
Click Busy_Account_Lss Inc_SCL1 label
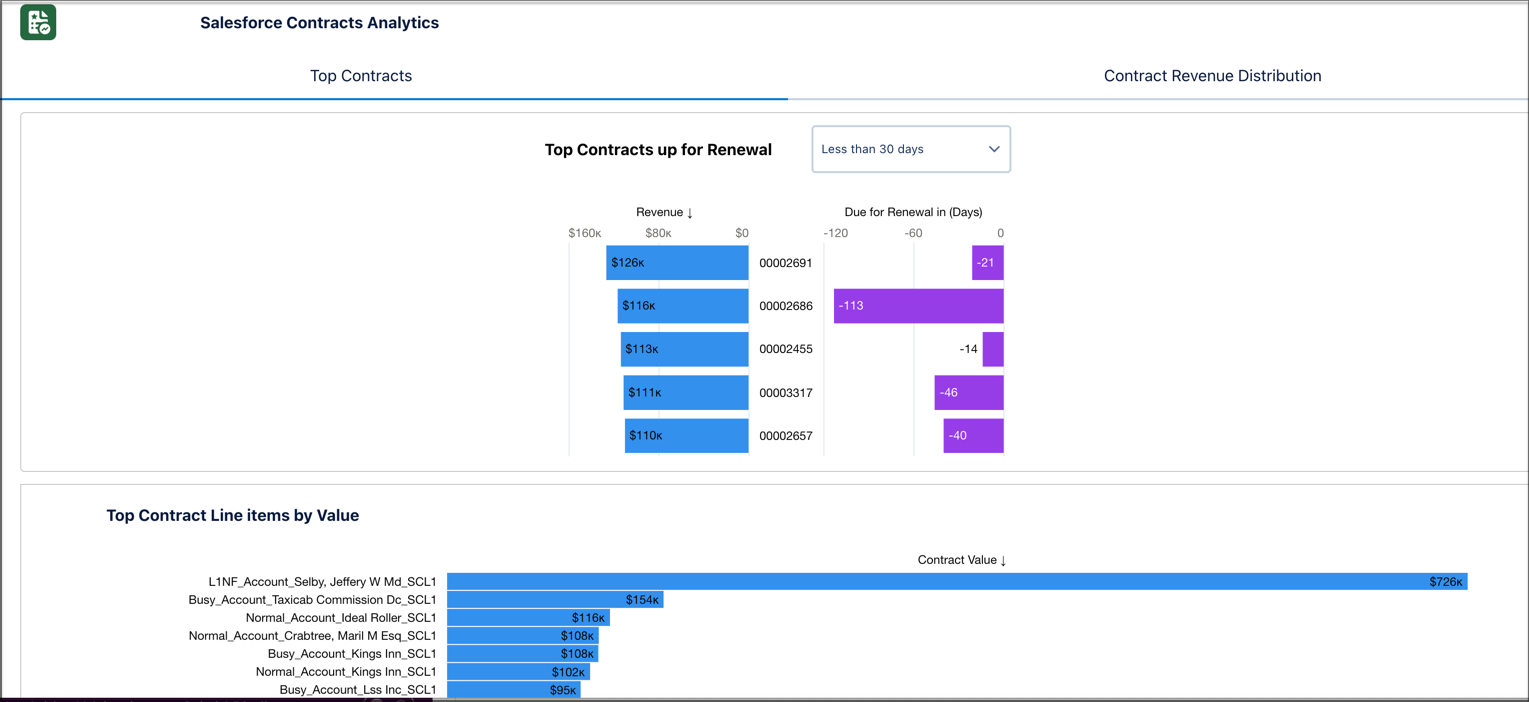358,690
